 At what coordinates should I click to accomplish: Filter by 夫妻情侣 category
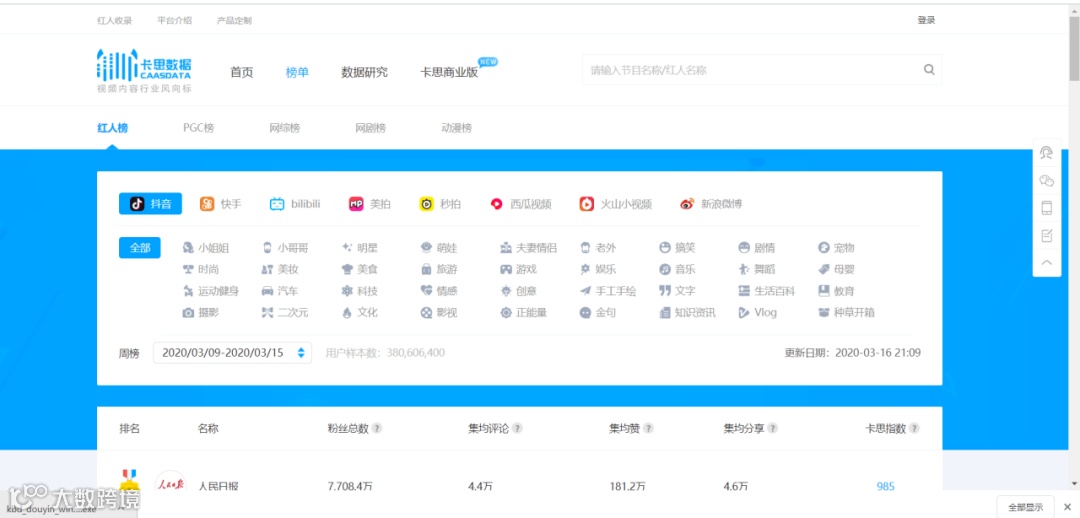tap(528, 248)
